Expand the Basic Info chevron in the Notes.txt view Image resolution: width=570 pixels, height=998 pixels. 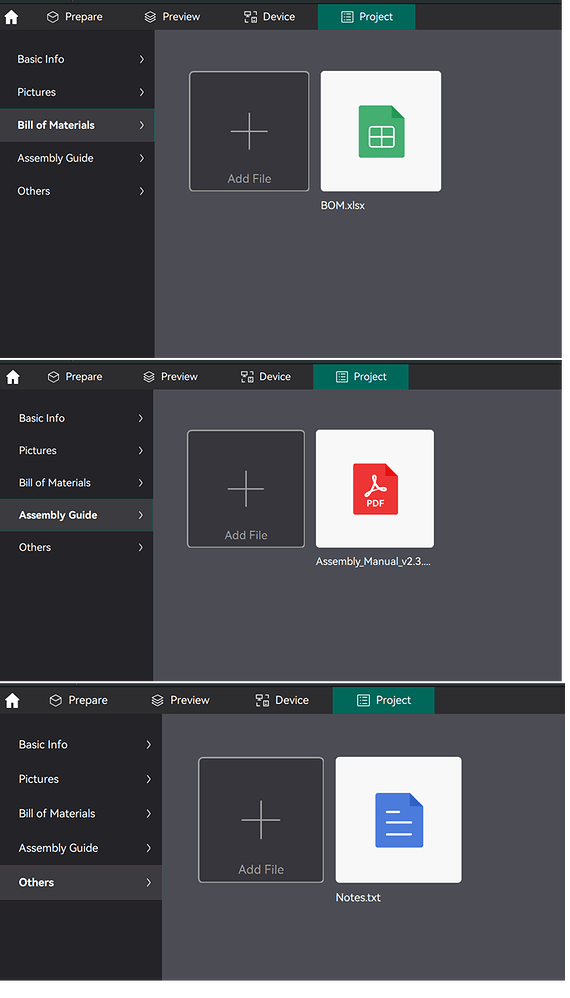(148, 745)
